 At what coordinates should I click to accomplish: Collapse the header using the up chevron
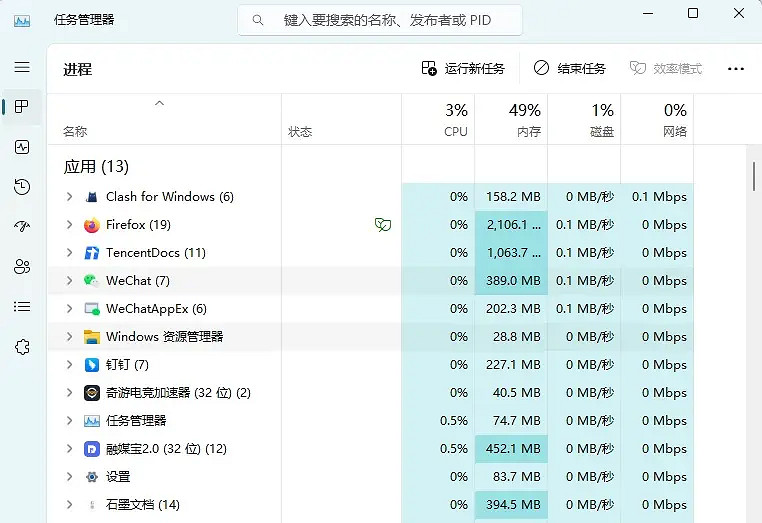tap(159, 103)
